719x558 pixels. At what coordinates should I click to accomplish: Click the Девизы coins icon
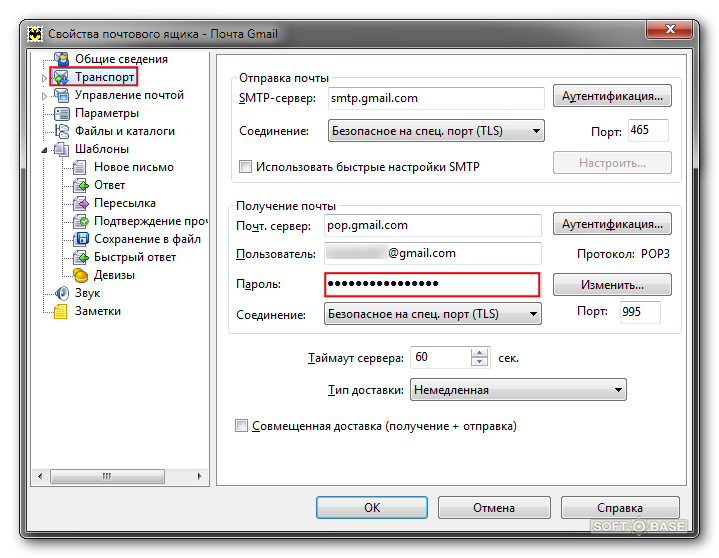point(81,275)
